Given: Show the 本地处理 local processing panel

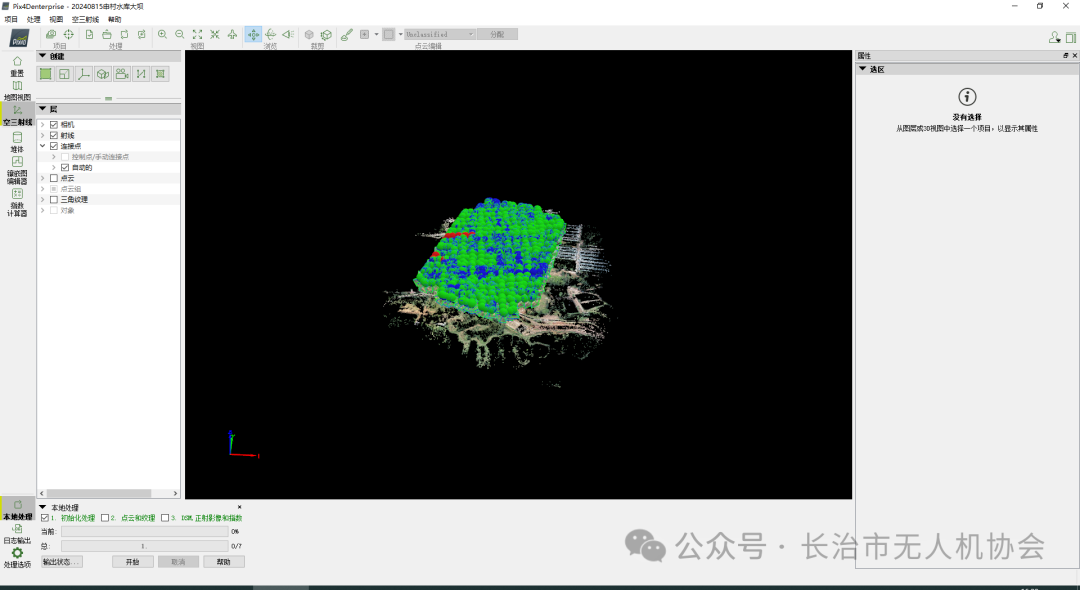Looking at the screenshot, I should [x=17, y=509].
